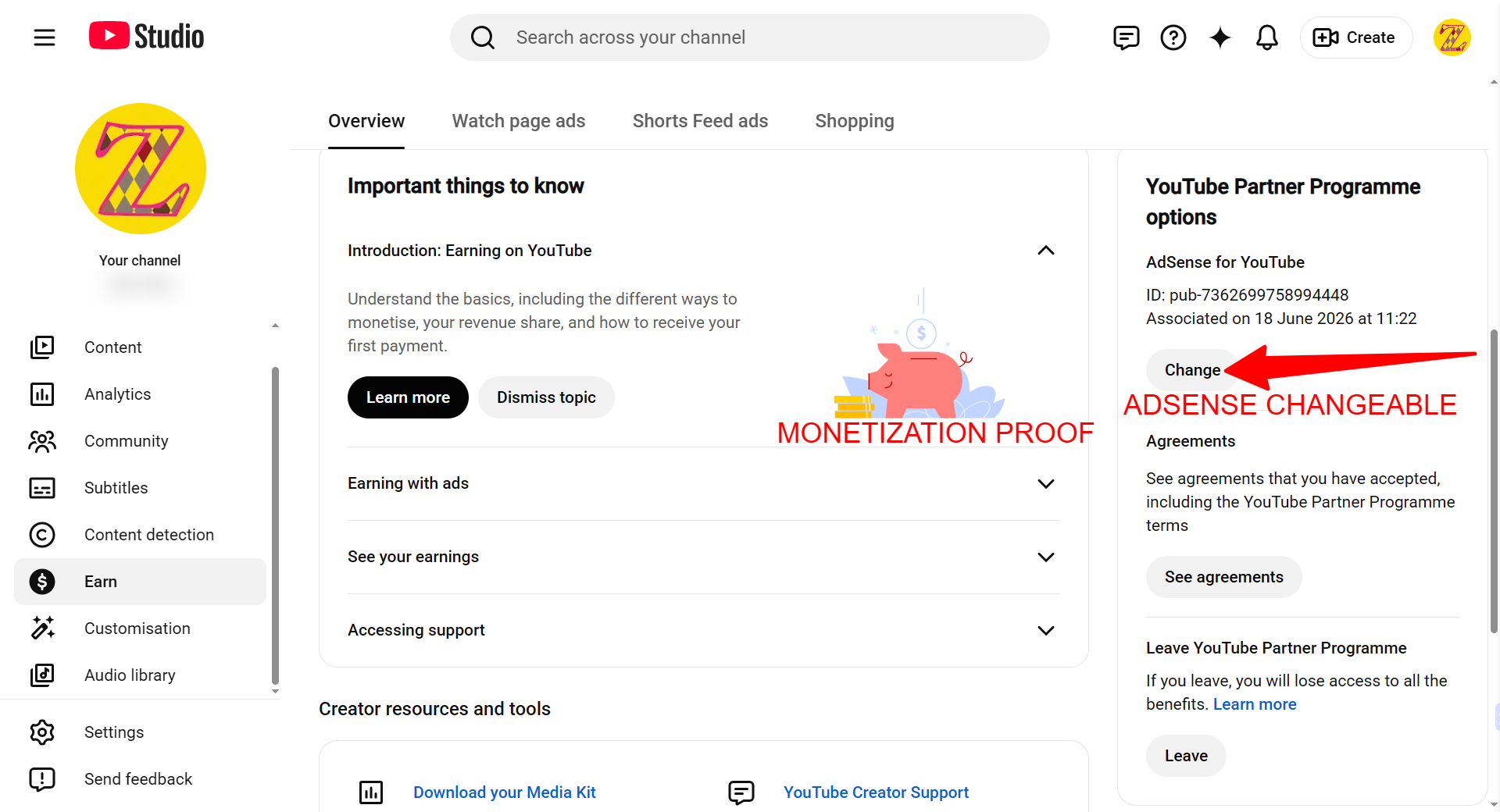Collapse the Introduction: Earning on YouTube section

(x=1045, y=251)
